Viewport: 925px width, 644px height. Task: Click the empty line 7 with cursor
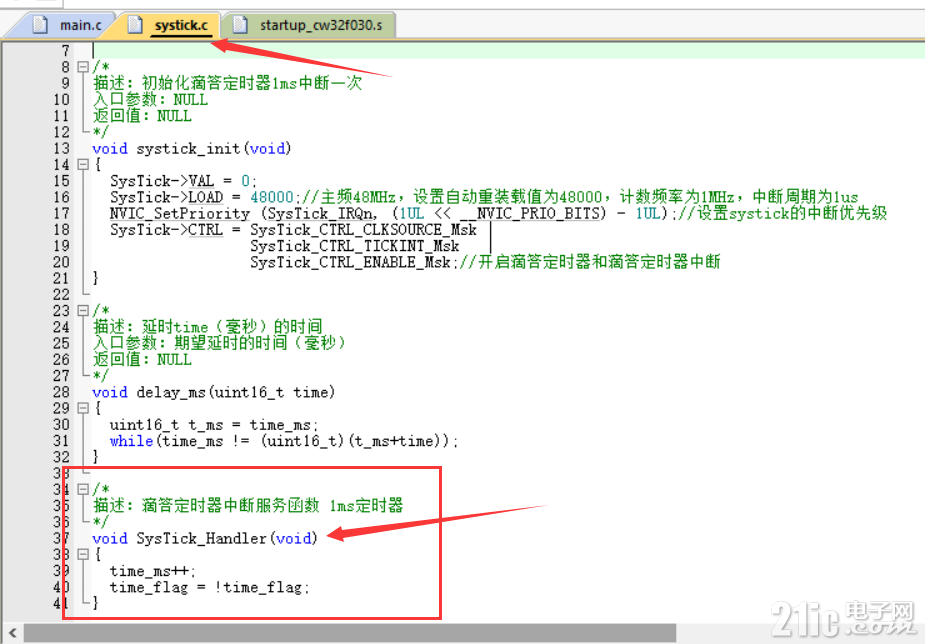507,51
